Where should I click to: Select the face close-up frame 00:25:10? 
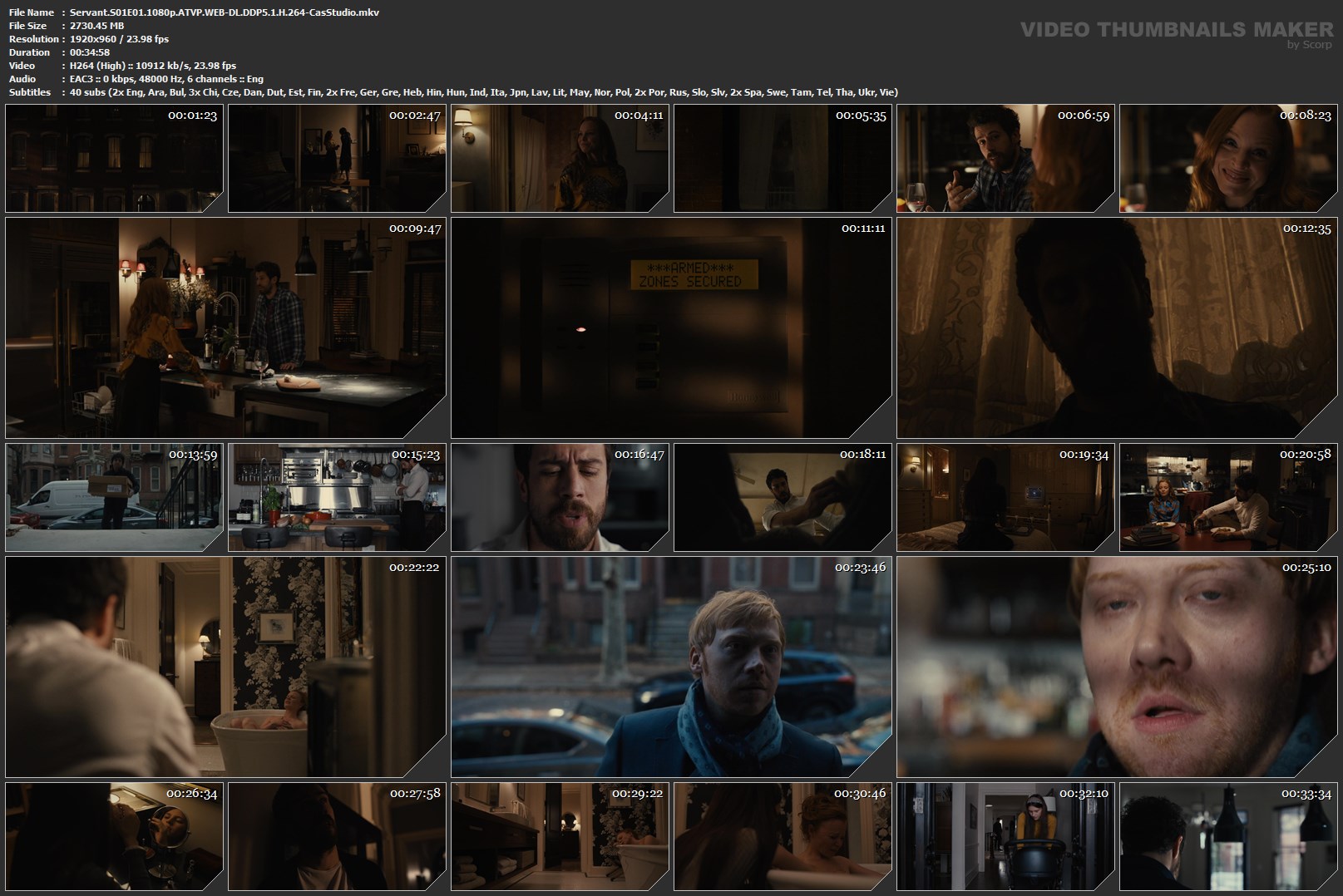coord(1117,667)
